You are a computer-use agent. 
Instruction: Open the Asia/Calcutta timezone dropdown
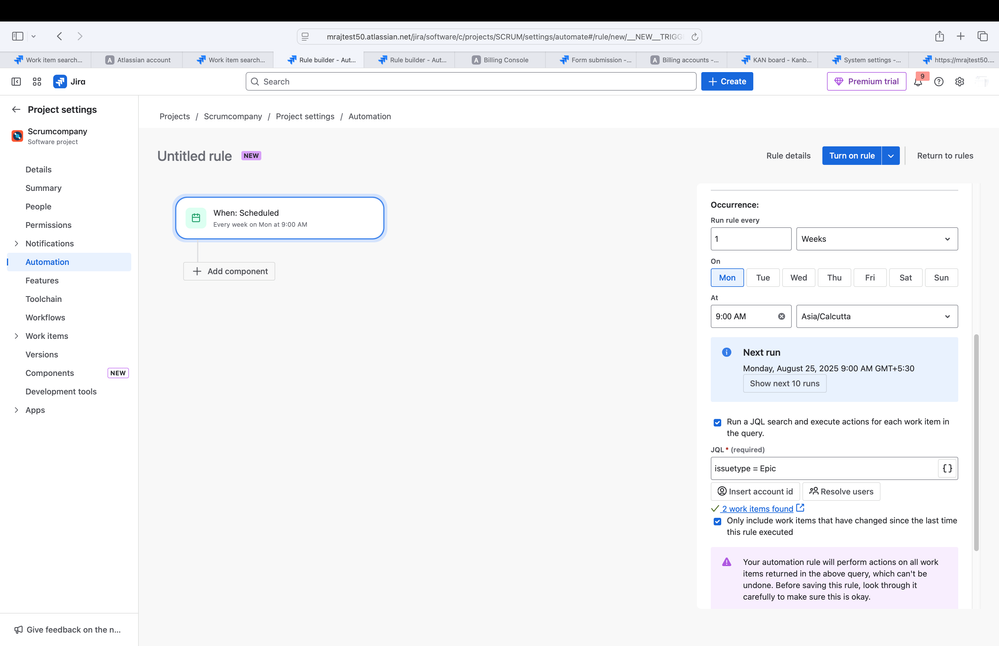pyautogui.click(x=877, y=317)
